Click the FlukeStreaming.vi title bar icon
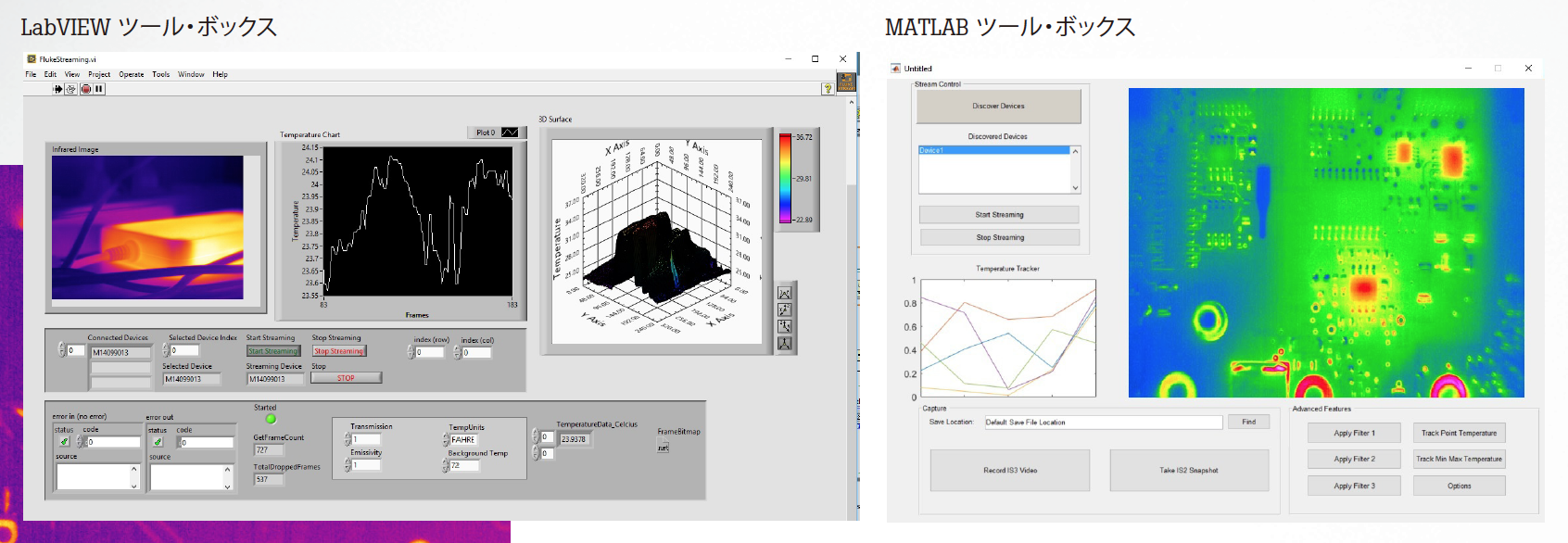 [x=32, y=59]
